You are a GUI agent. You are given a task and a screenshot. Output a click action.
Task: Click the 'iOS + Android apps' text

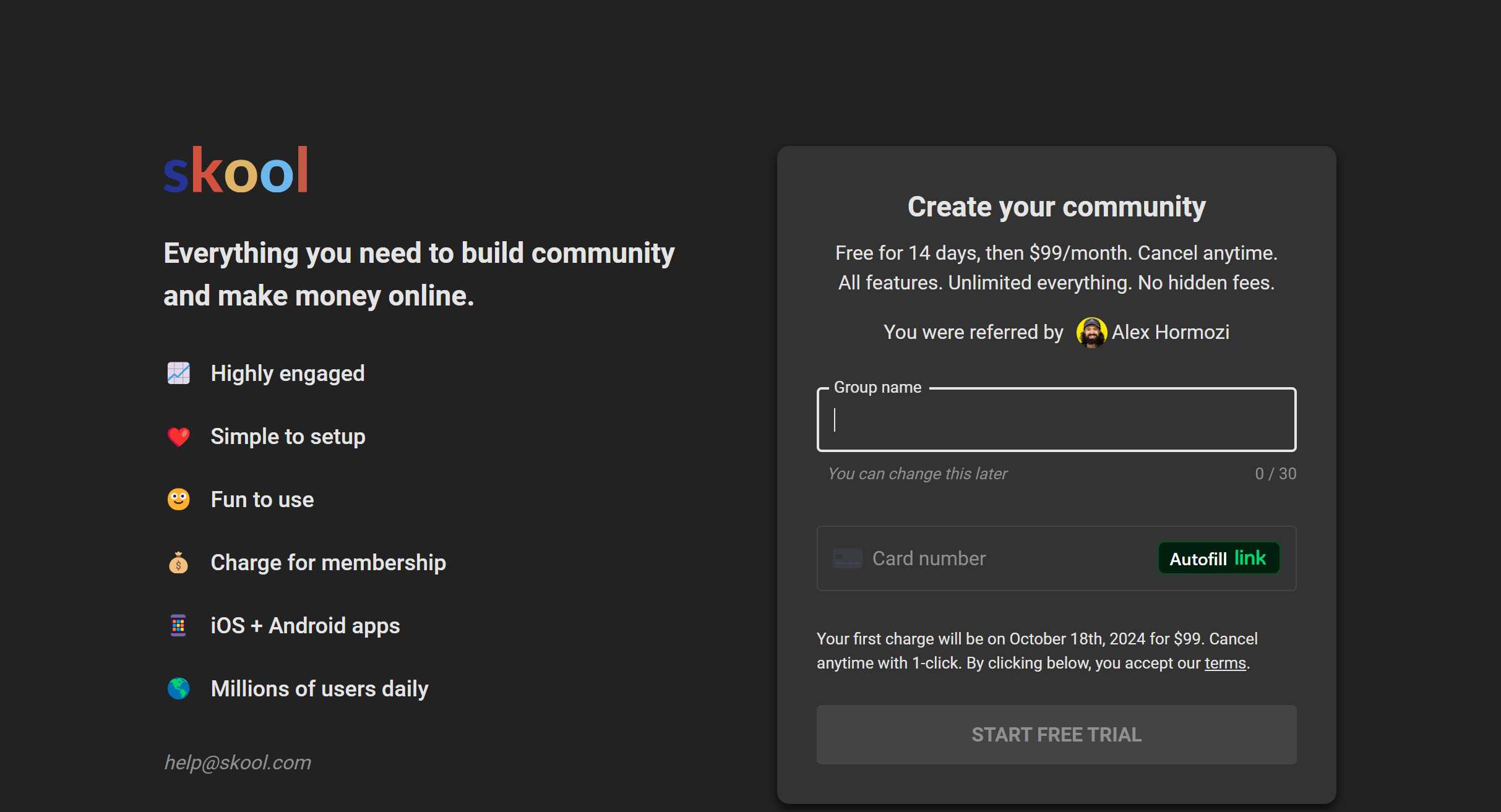point(306,626)
